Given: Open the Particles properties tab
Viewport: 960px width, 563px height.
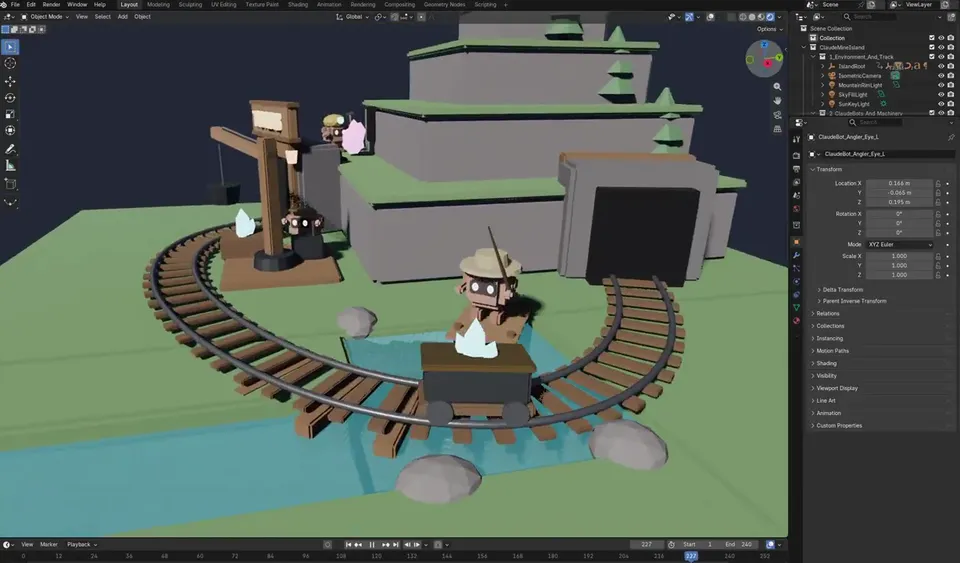Looking at the screenshot, I should click(x=797, y=269).
